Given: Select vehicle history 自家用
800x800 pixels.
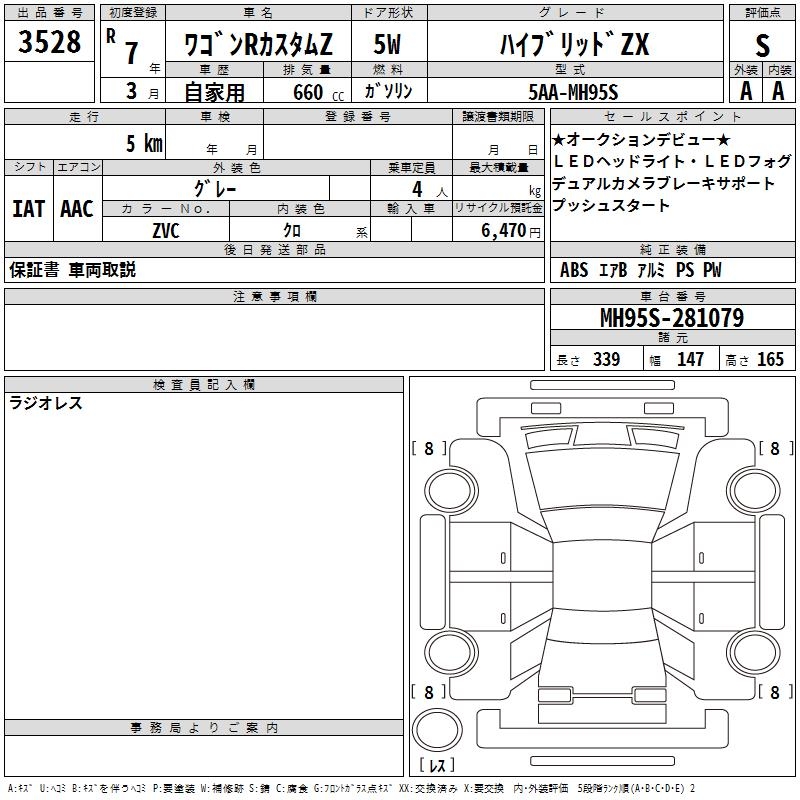Looking at the screenshot, I should (214, 92).
